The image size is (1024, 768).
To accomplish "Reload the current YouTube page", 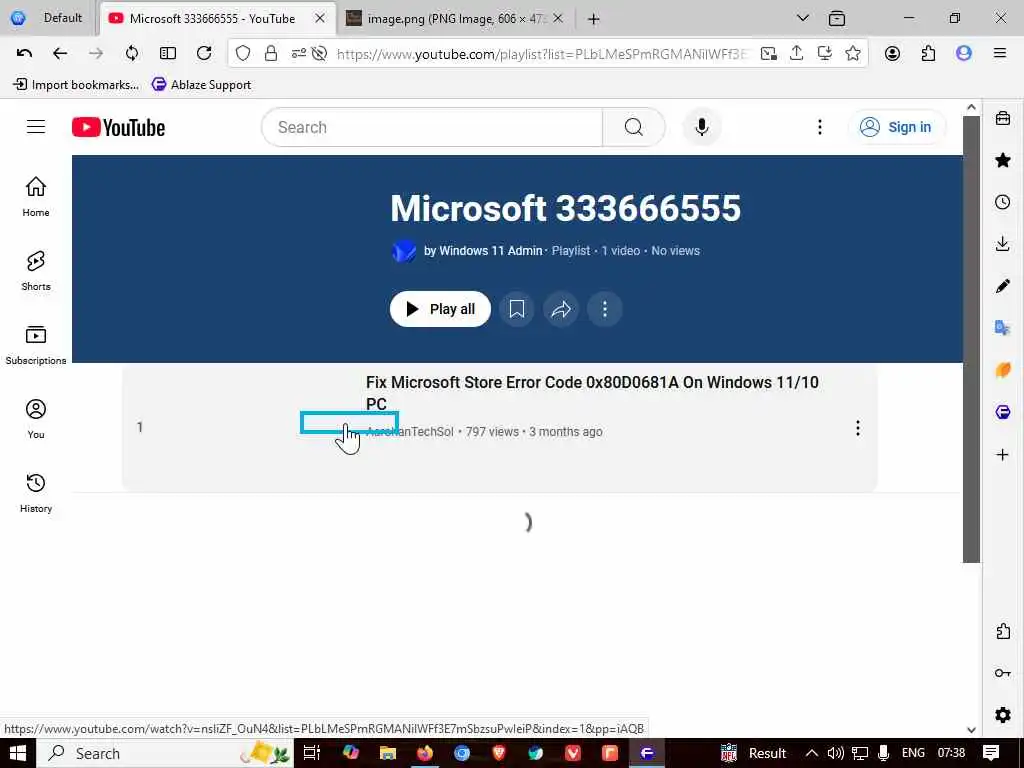I will 204,53.
